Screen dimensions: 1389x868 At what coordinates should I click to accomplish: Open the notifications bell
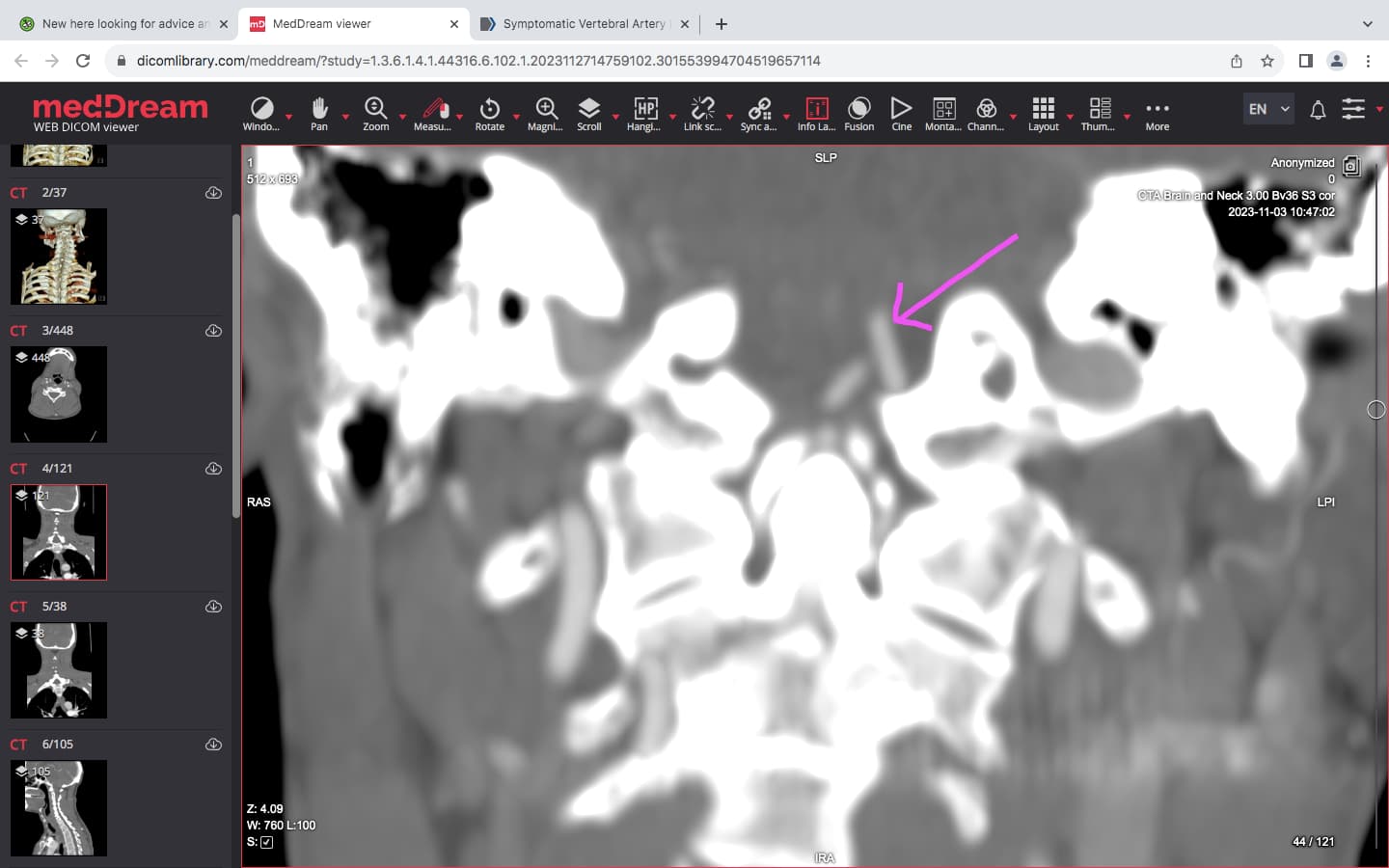click(1318, 110)
